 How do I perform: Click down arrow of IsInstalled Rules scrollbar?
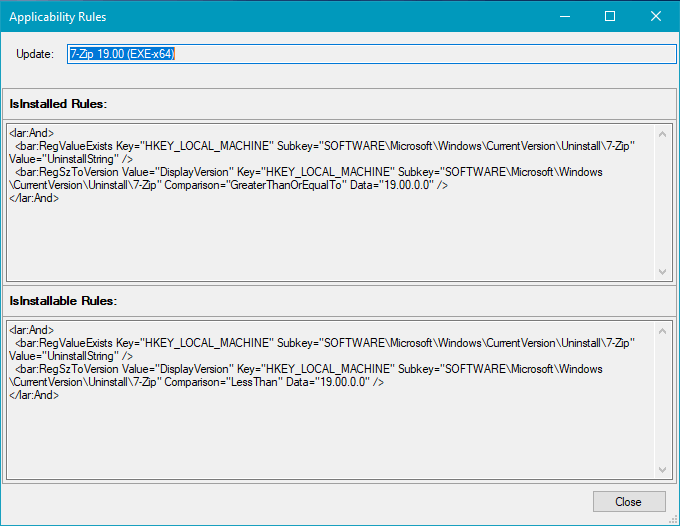662,272
